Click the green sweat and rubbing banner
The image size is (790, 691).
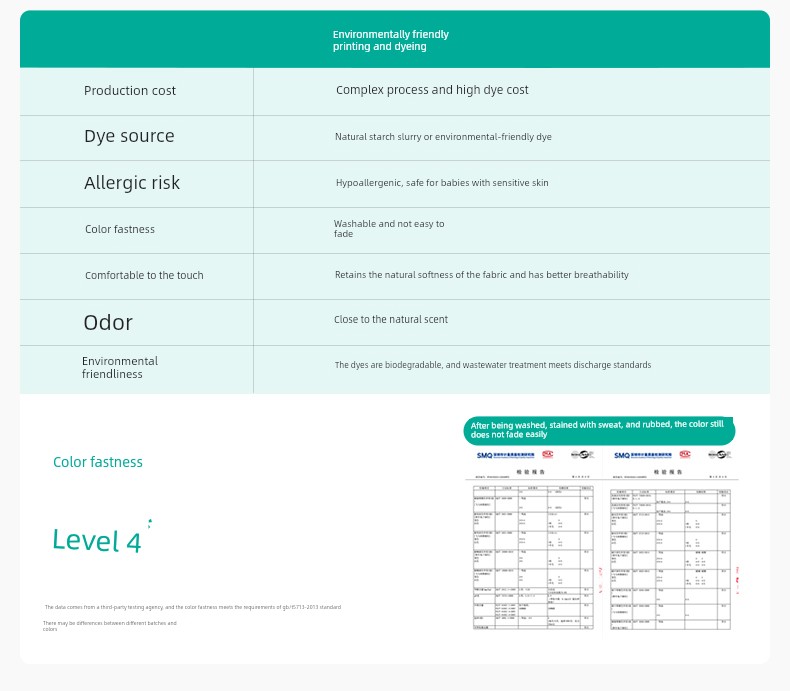tap(599, 430)
